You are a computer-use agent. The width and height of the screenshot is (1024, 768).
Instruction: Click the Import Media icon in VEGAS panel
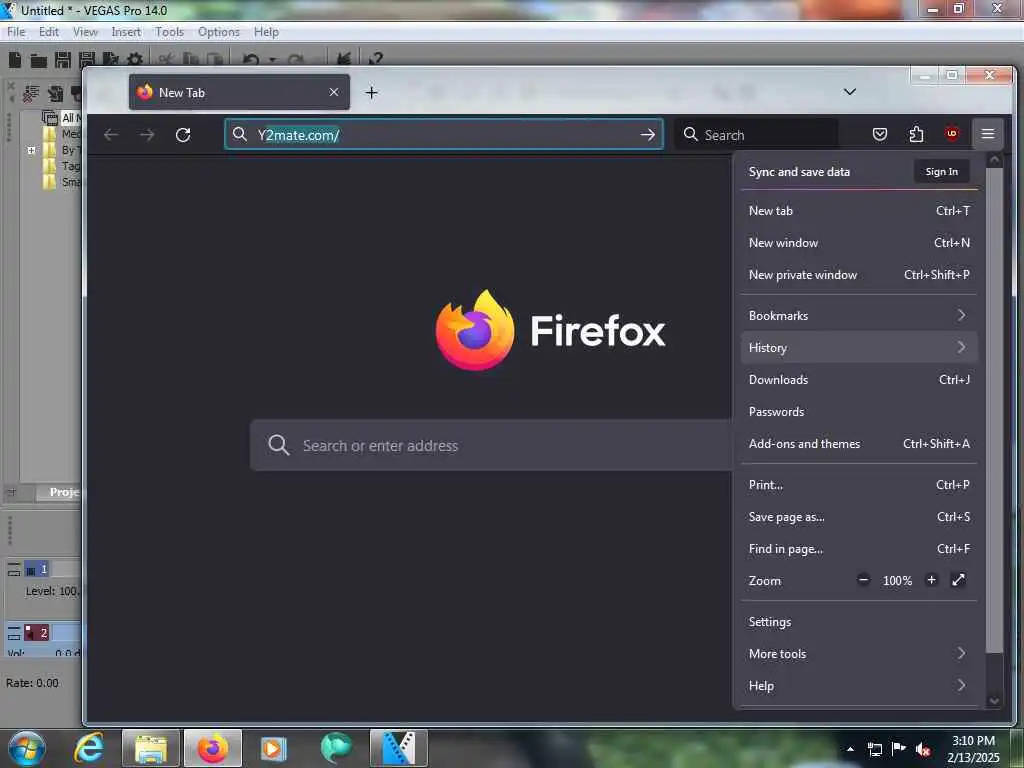56,93
